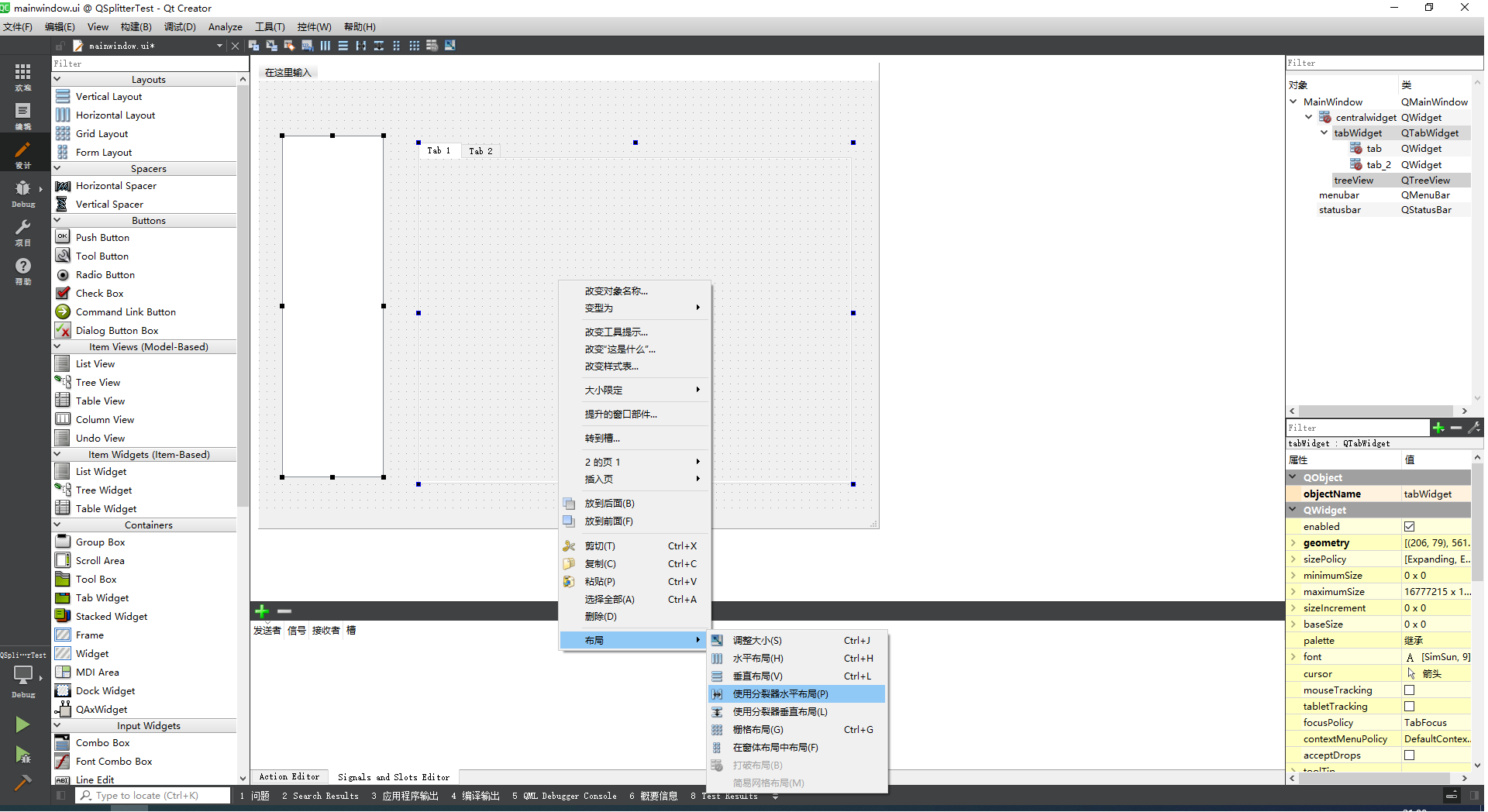Select the treeView row in object inspector
1488x812 pixels.
pos(1379,181)
